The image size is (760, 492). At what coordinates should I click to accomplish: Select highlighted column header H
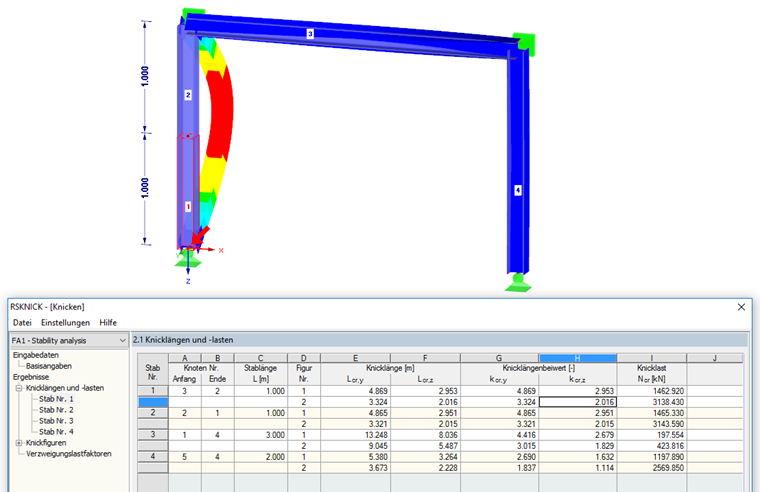click(578, 358)
